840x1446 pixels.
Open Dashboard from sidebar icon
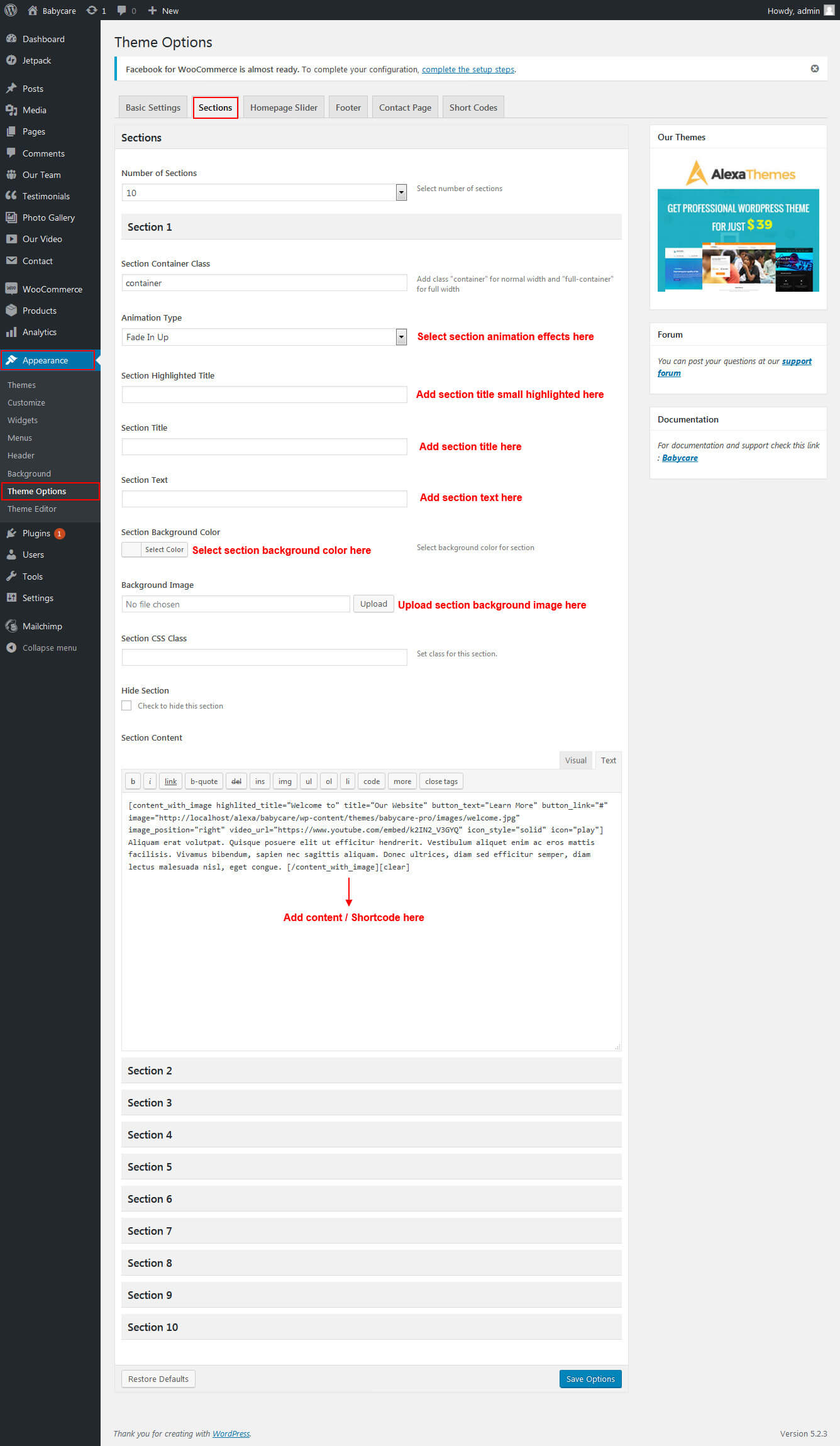click(x=11, y=38)
